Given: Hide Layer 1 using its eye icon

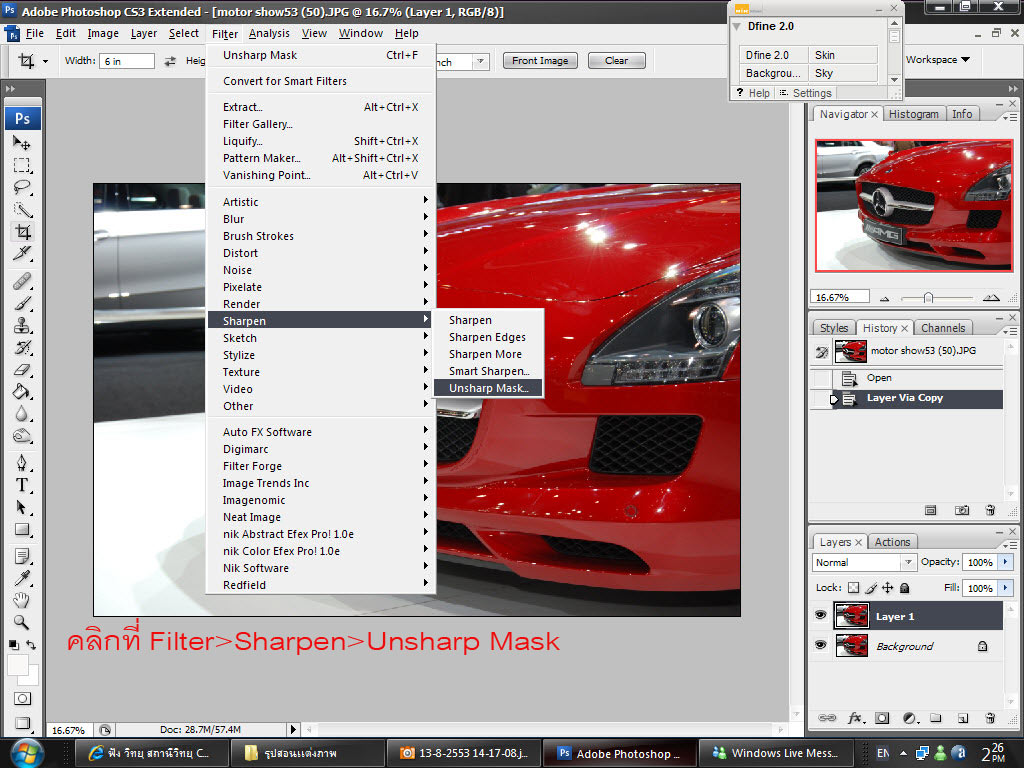Looking at the screenshot, I should coord(821,615).
